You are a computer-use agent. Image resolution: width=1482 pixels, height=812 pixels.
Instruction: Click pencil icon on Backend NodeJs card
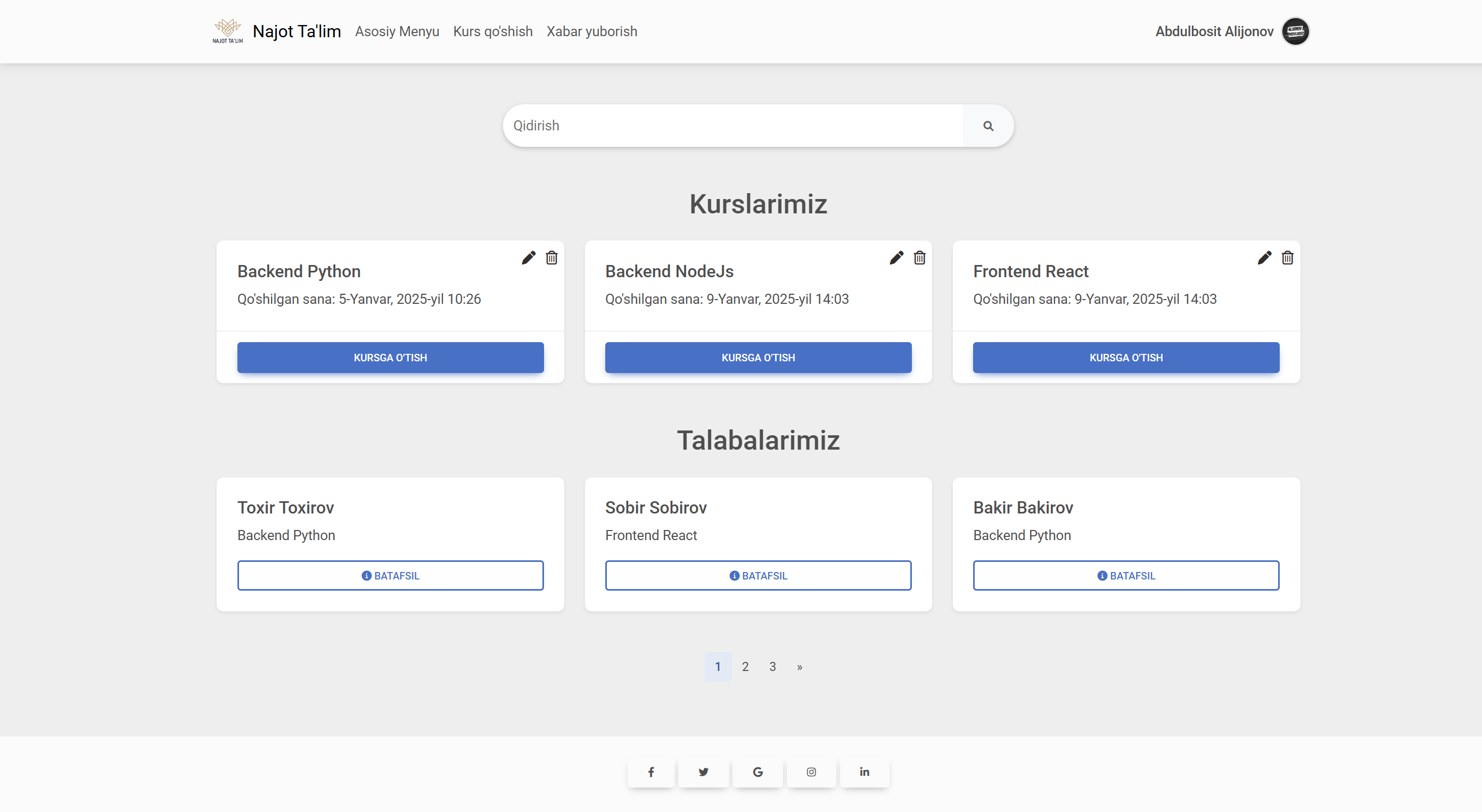(896, 258)
